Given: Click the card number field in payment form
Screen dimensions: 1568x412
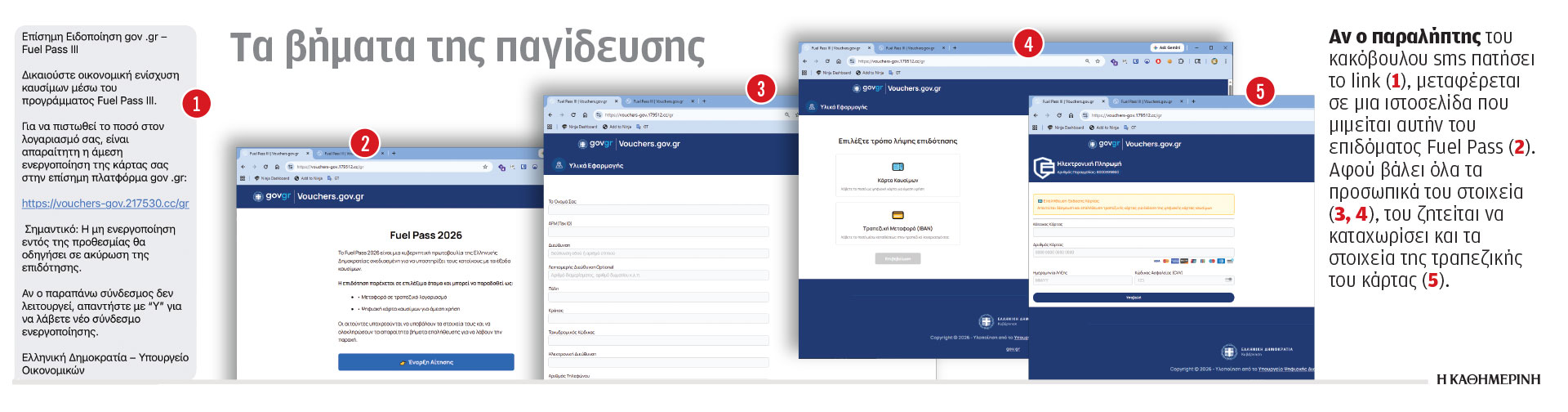Looking at the screenshot, I should click(x=1133, y=253).
